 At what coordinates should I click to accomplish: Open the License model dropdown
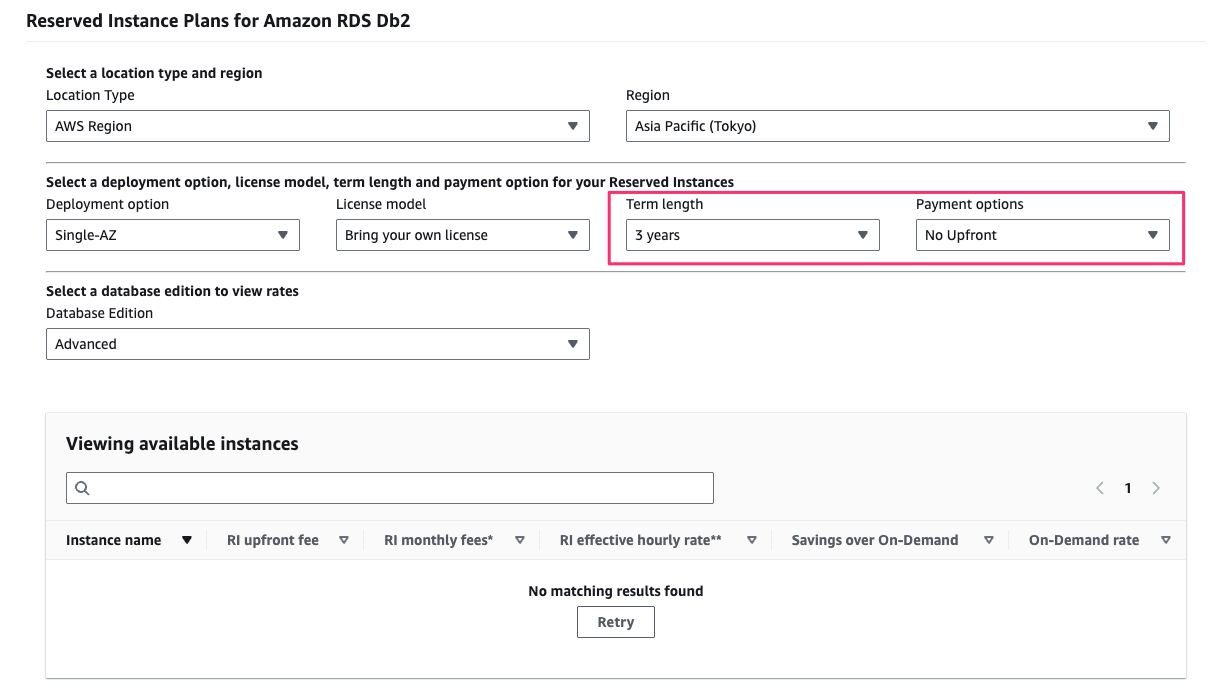[462, 235]
